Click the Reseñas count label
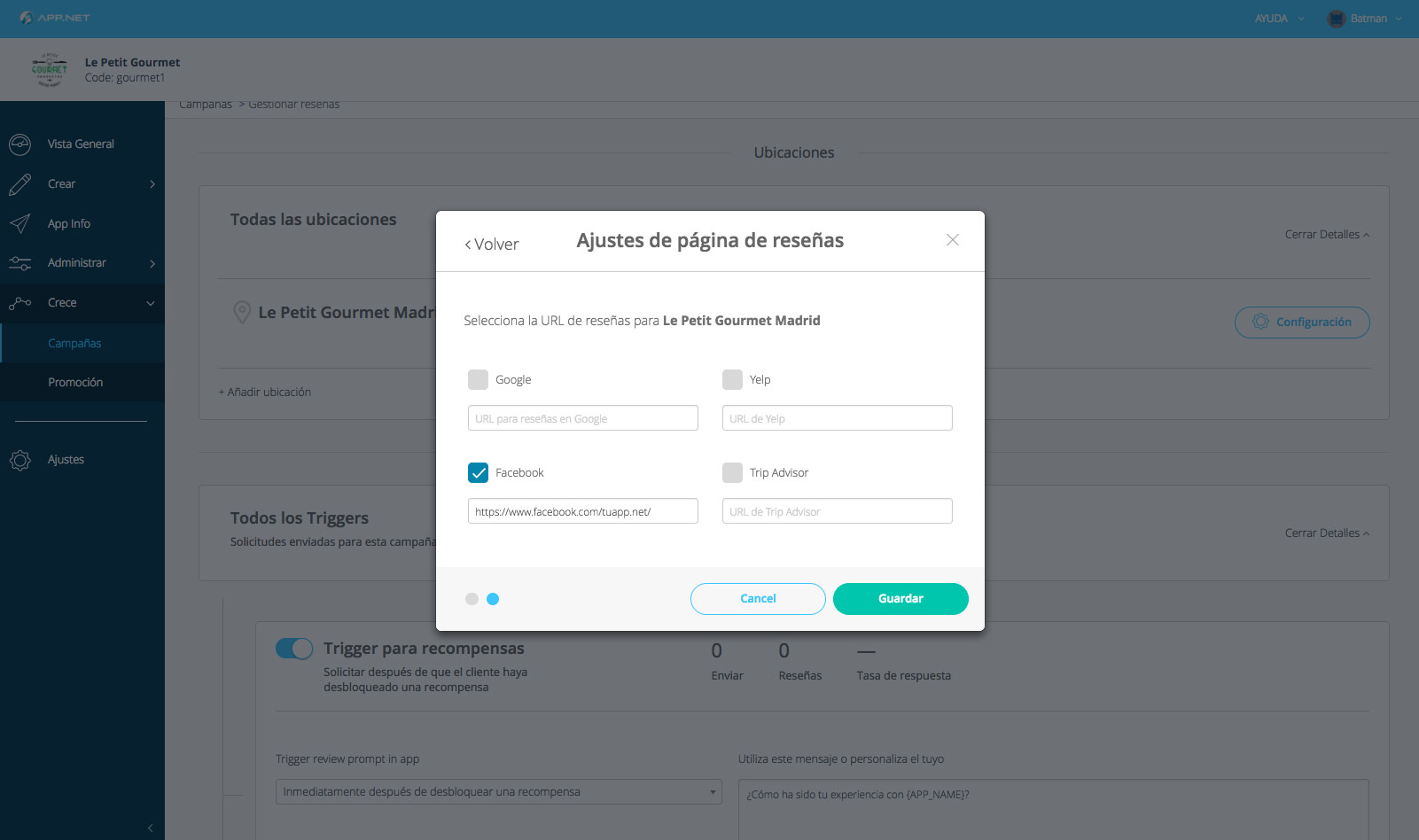Screen dimensions: 1419x840 (x=800, y=676)
